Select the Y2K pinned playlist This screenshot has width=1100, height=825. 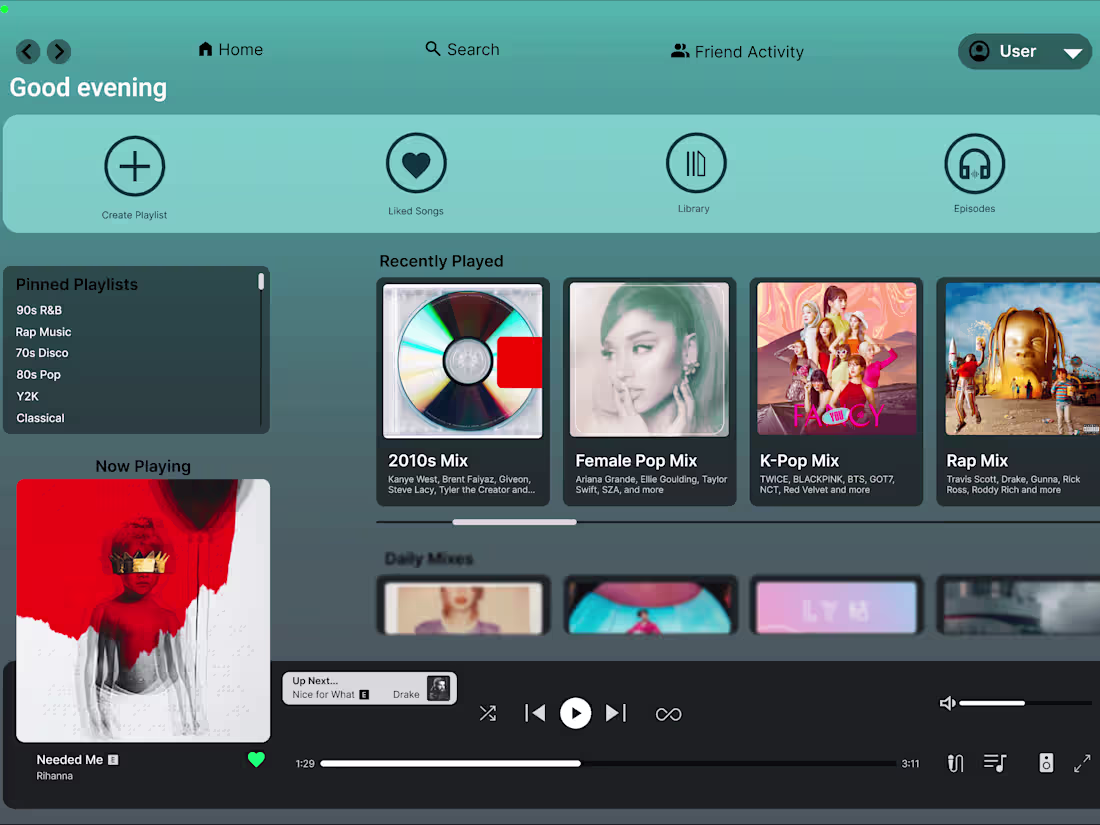(x=27, y=396)
